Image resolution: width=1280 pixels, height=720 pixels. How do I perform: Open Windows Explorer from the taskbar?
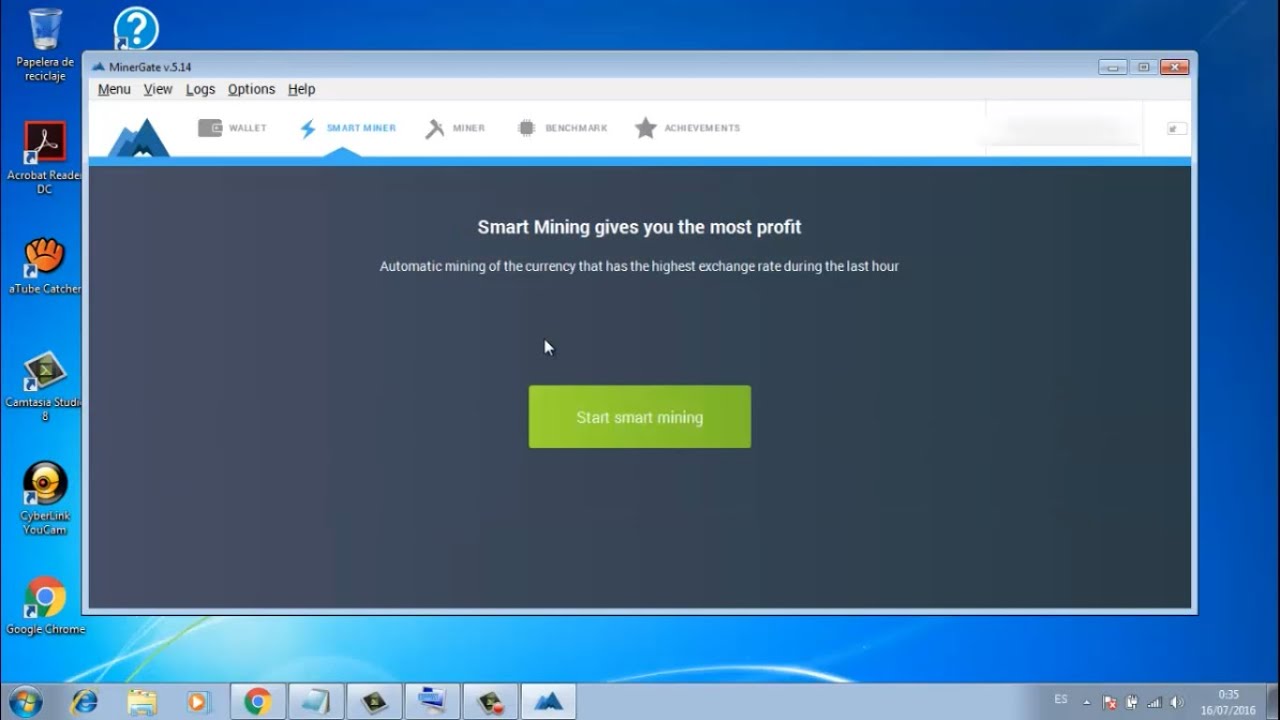(x=142, y=702)
